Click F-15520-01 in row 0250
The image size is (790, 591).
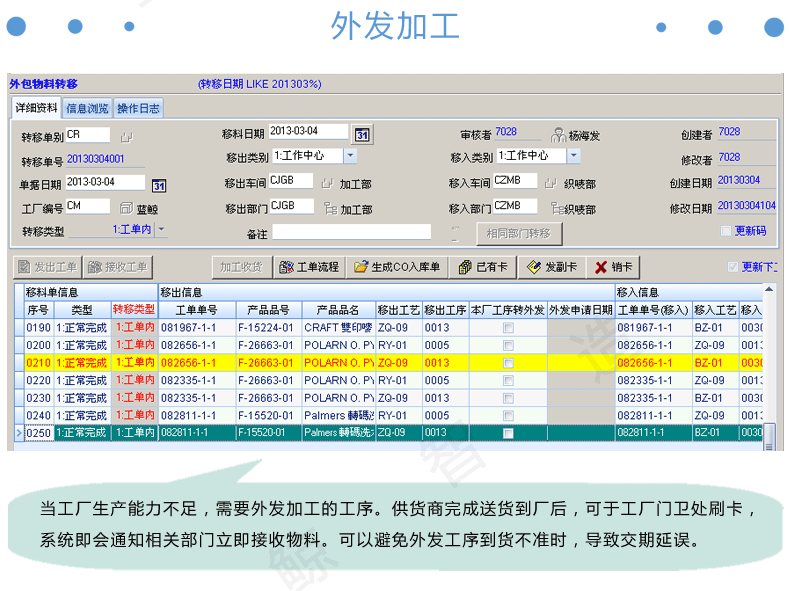coord(269,433)
